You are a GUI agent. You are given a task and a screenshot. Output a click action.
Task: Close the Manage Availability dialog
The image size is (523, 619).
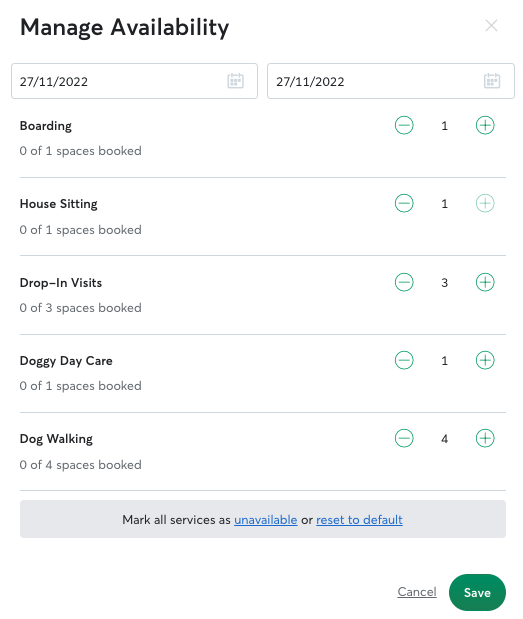[491, 26]
